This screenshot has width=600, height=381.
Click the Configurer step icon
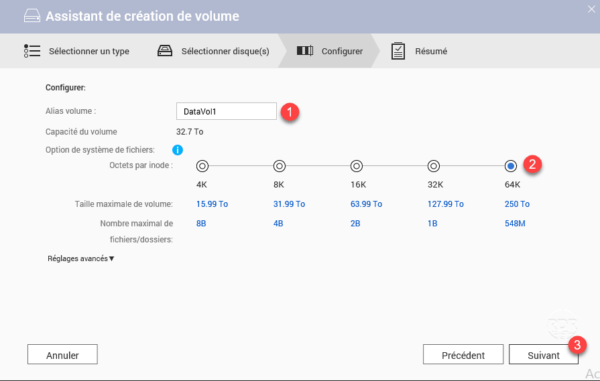(x=305, y=50)
